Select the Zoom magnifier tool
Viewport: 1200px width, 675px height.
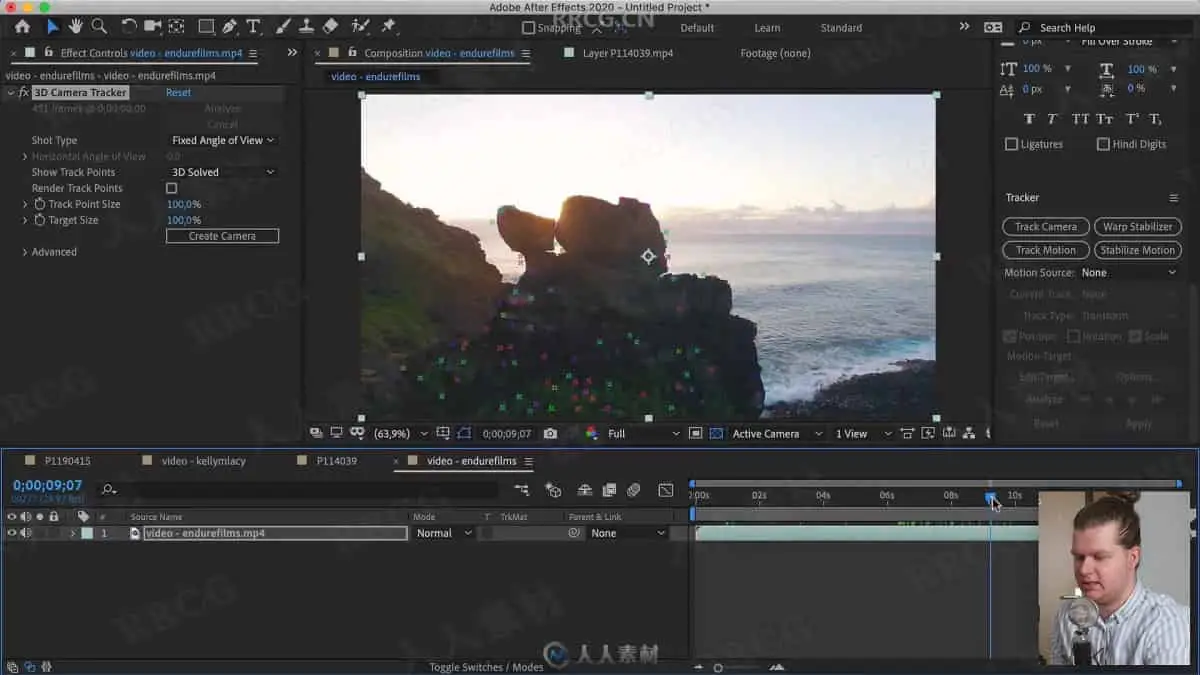pyautogui.click(x=99, y=27)
